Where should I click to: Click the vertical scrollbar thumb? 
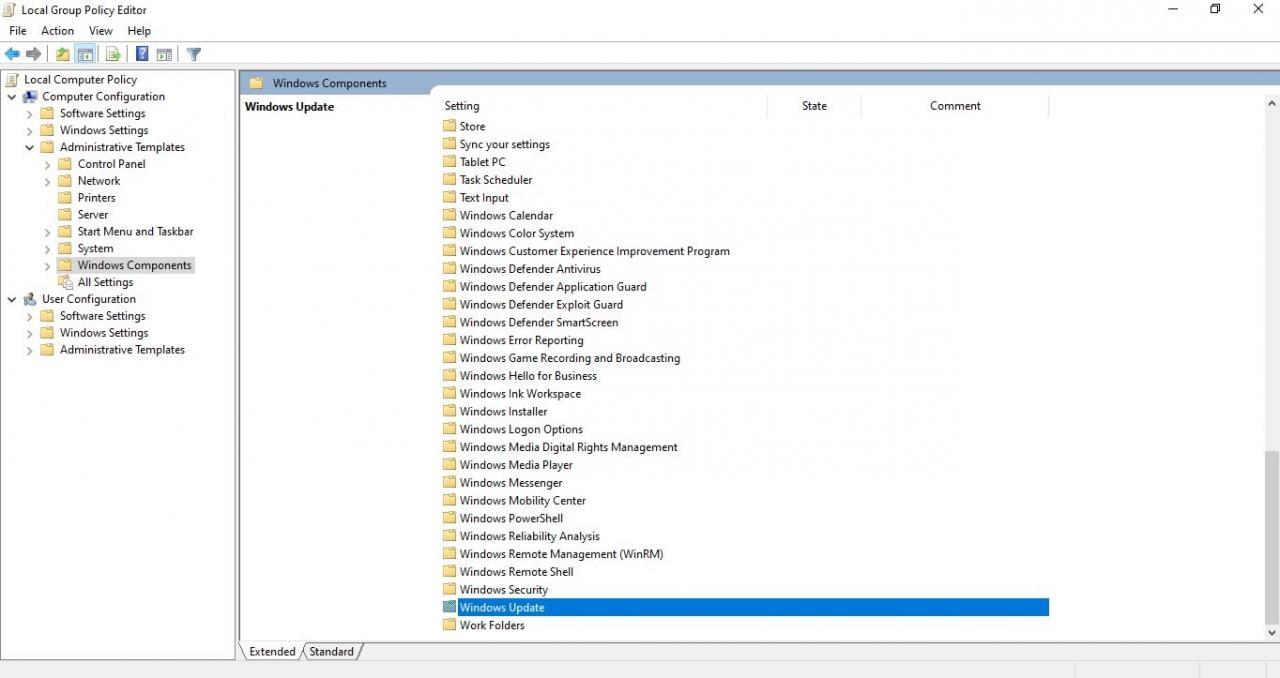click(1272, 537)
